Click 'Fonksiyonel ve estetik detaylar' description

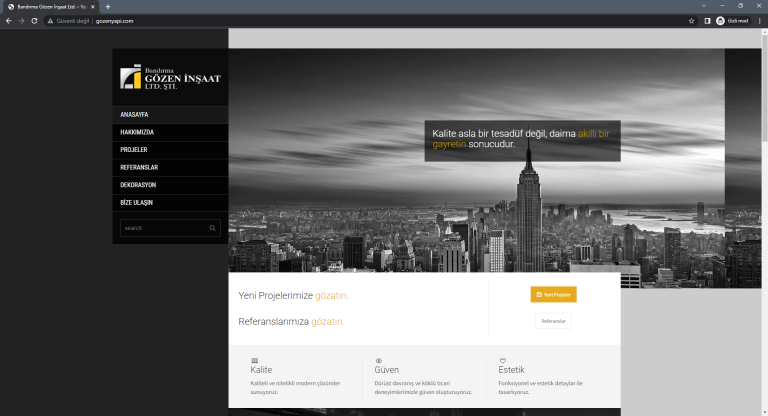[541, 388]
